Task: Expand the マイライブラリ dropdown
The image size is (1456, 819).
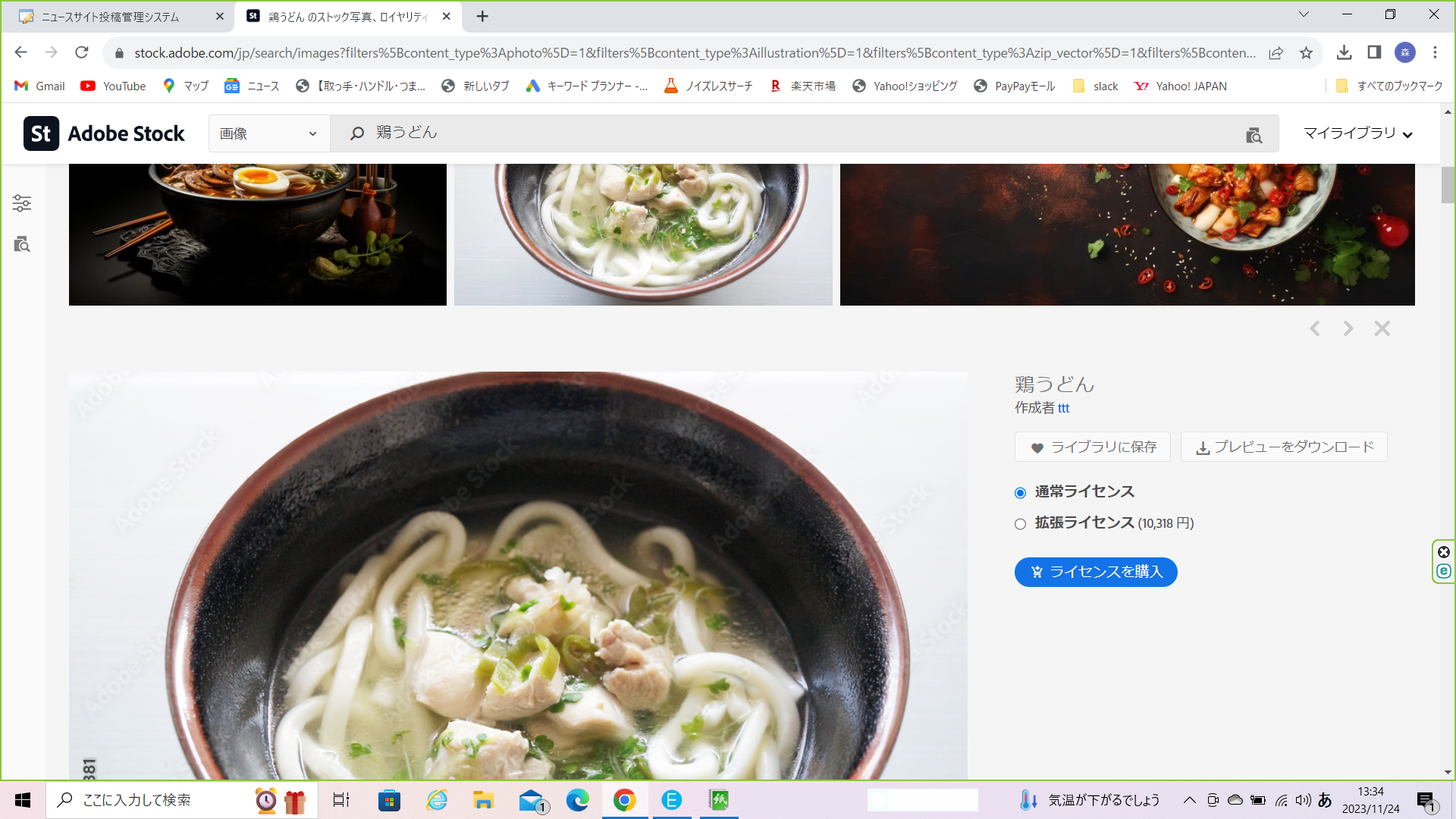Action: 1357,133
